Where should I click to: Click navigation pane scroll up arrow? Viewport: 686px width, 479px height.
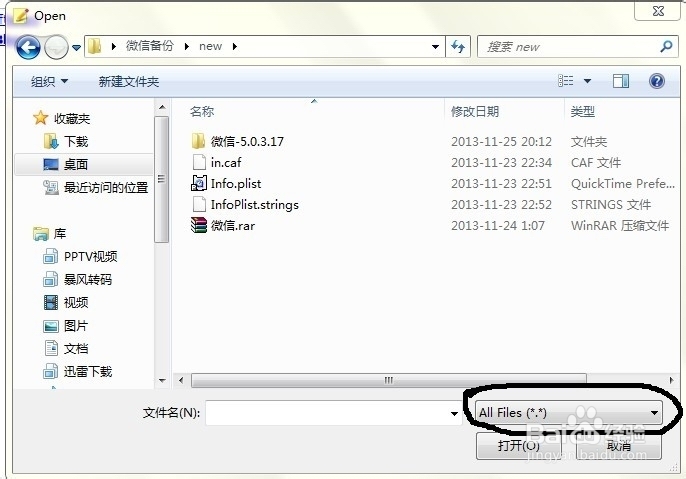click(162, 107)
